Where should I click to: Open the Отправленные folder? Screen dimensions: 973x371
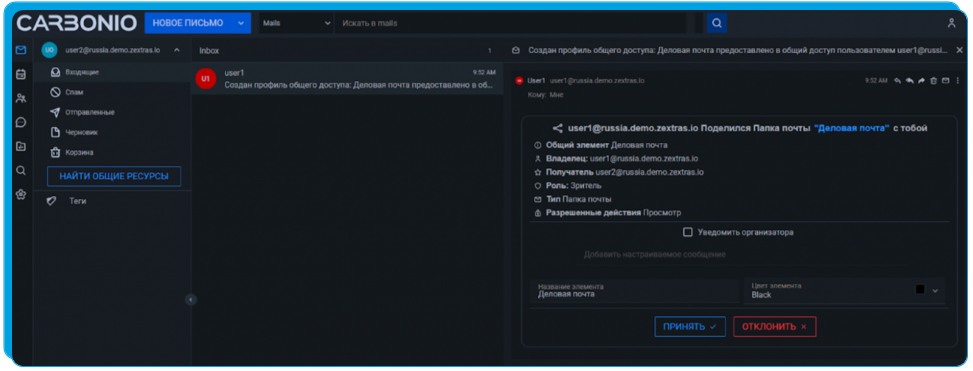(112, 112)
